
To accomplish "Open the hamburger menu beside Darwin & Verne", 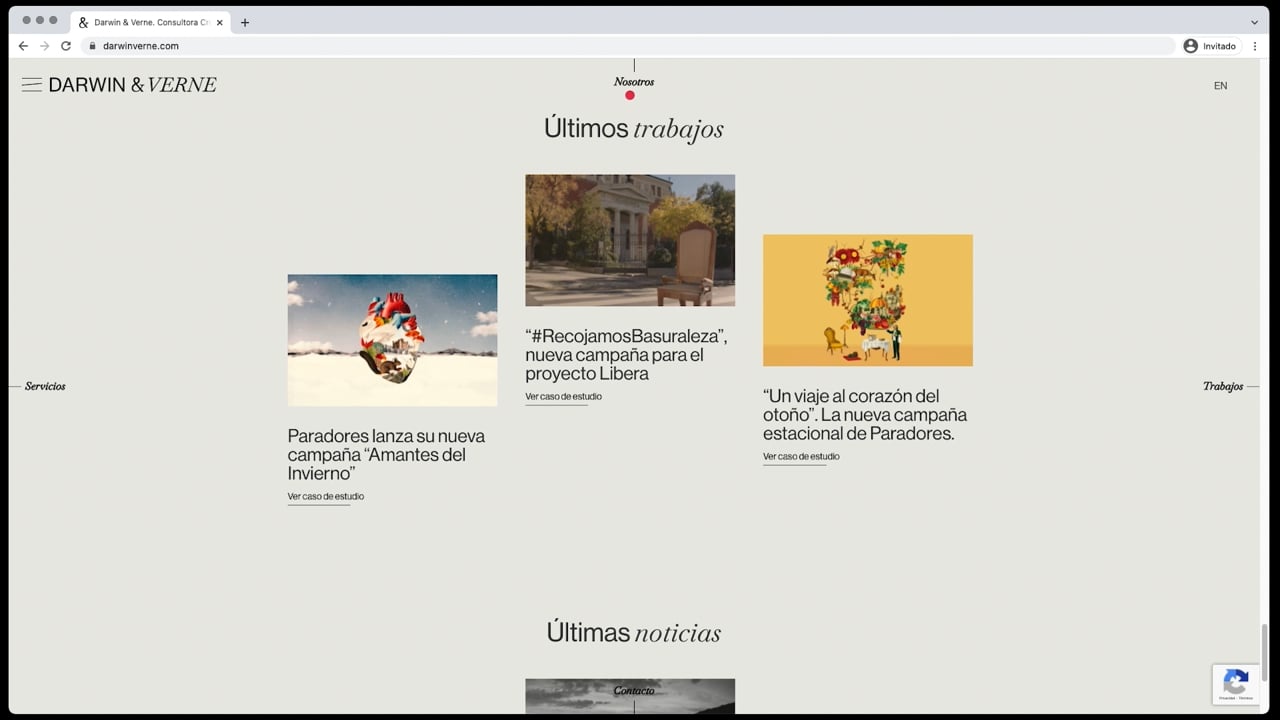I will tap(32, 85).
